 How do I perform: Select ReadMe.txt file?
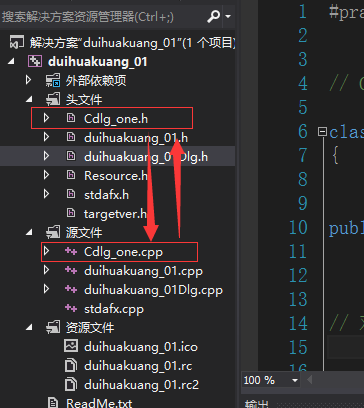(x=99, y=403)
